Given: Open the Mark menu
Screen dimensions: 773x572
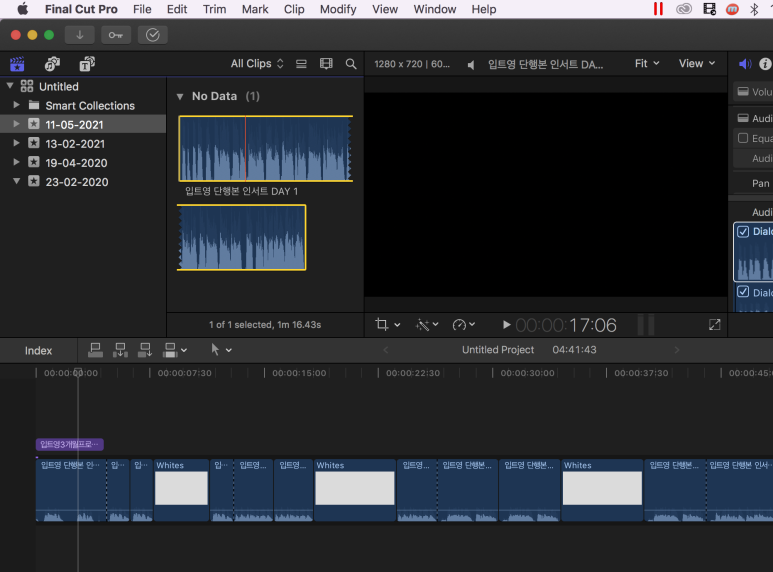Looking at the screenshot, I should pos(255,9).
